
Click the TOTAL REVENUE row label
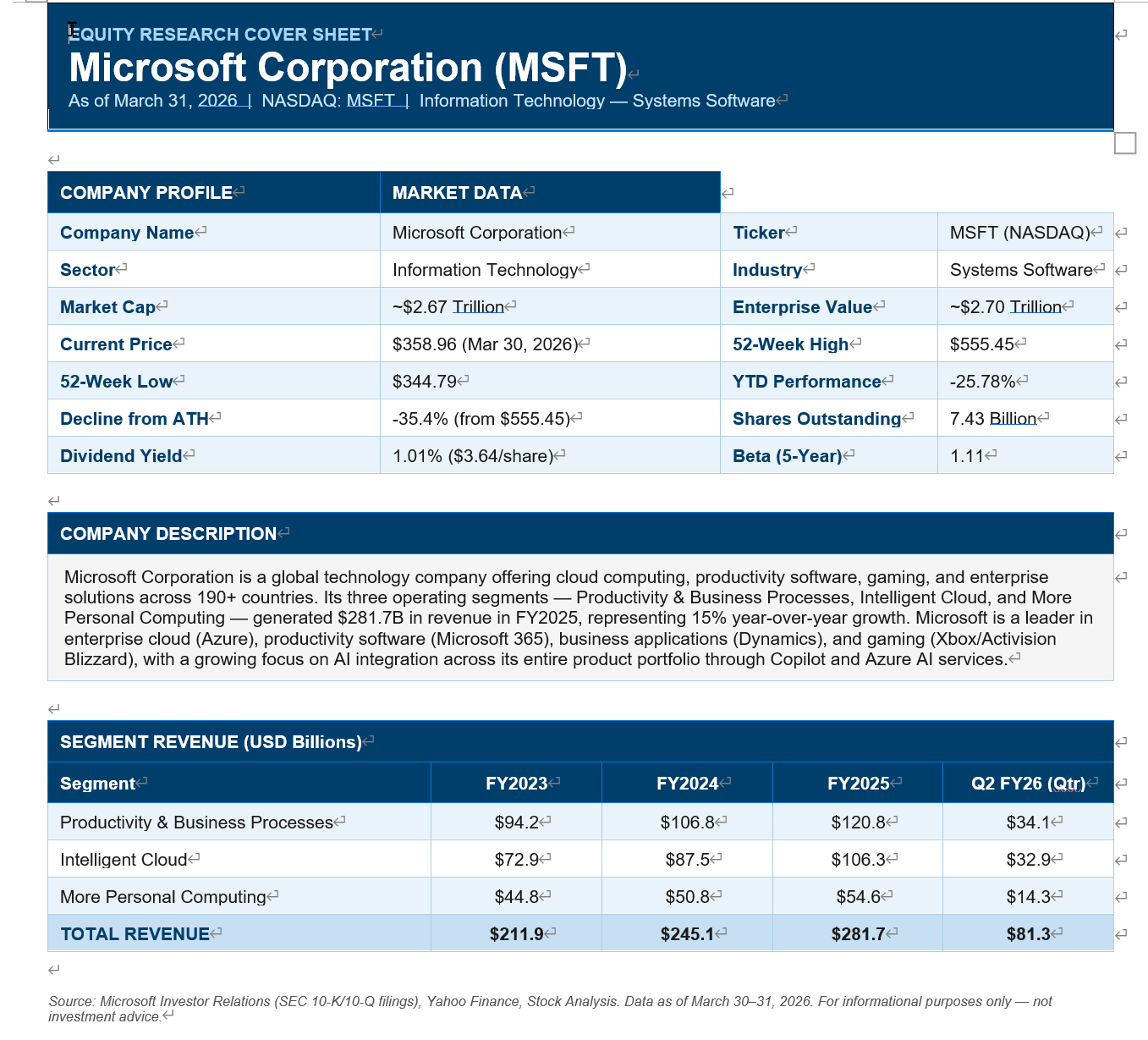135,934
